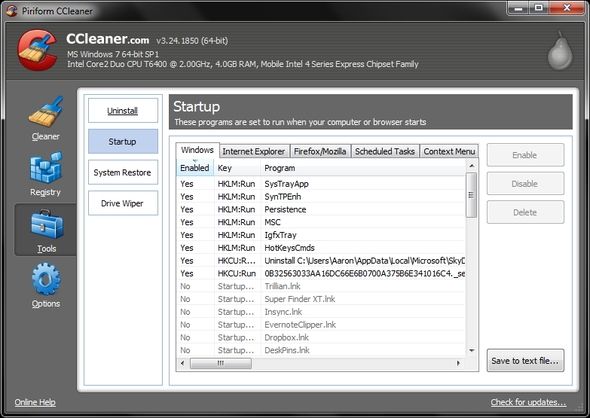This screenshot has height=418, width=590.
Task: Select the Uninstall C:\Users\Aaron entry
Action: pyautogui.click(x=321, y=260)
